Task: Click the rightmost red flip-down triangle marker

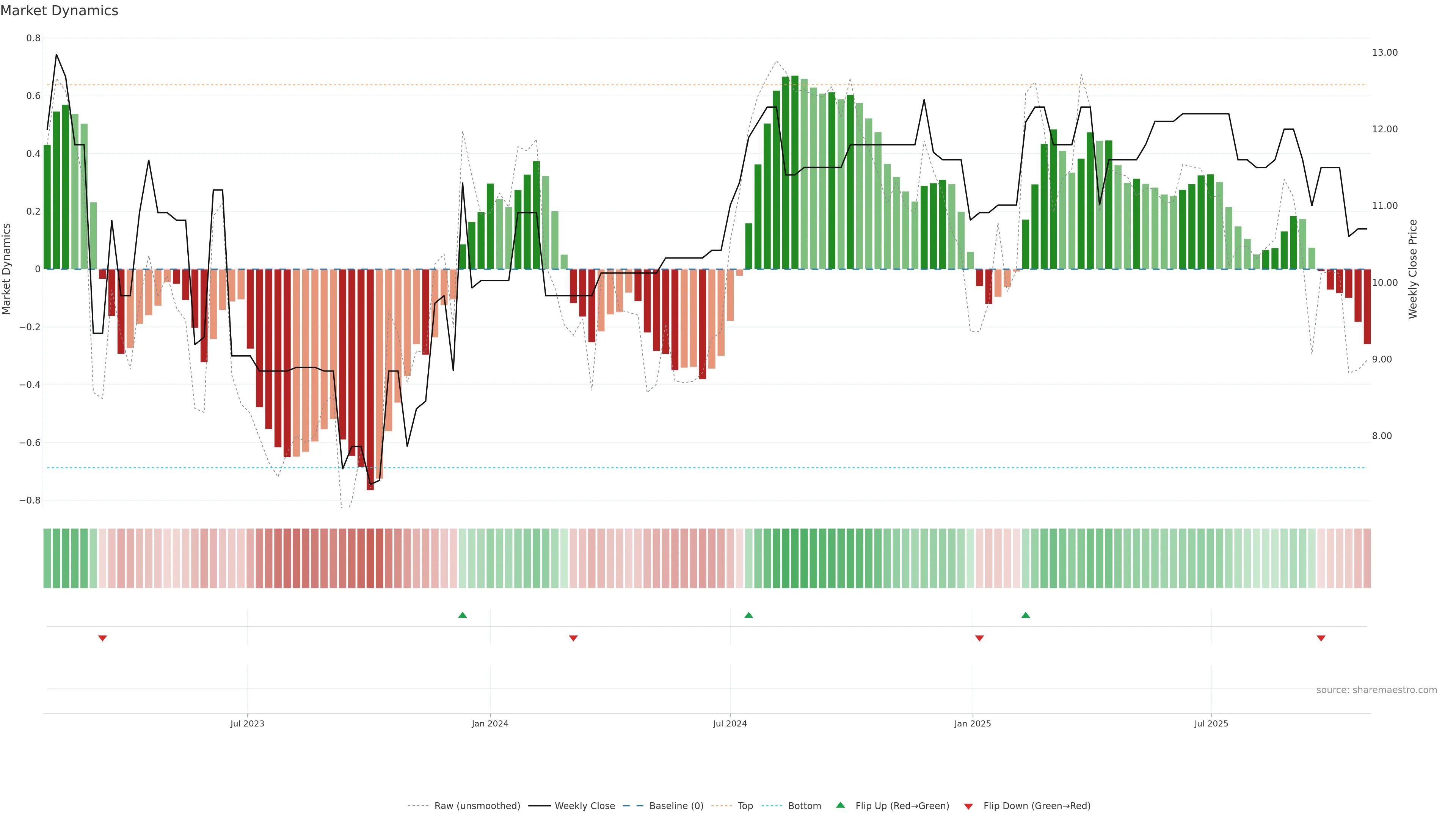Action: 1321,638
